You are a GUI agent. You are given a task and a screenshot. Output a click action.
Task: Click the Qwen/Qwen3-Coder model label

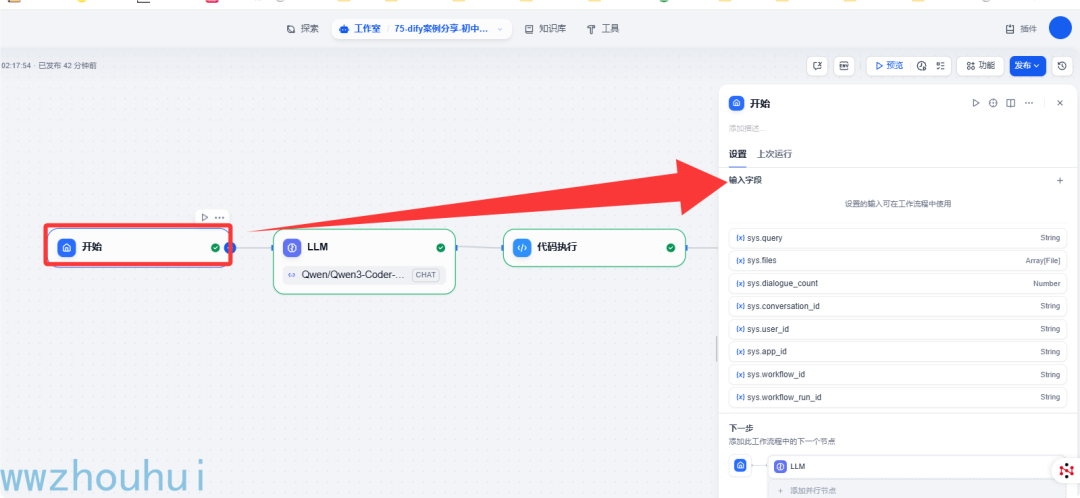pos(353,274)
